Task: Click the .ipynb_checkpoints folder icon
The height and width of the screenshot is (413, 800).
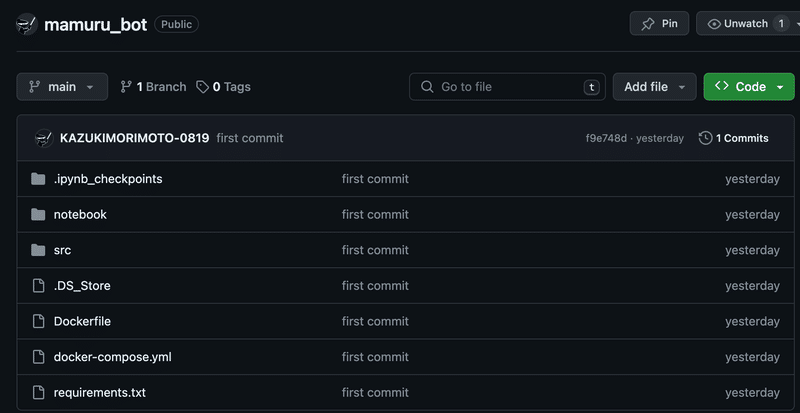Action: (x=38, y=179)
